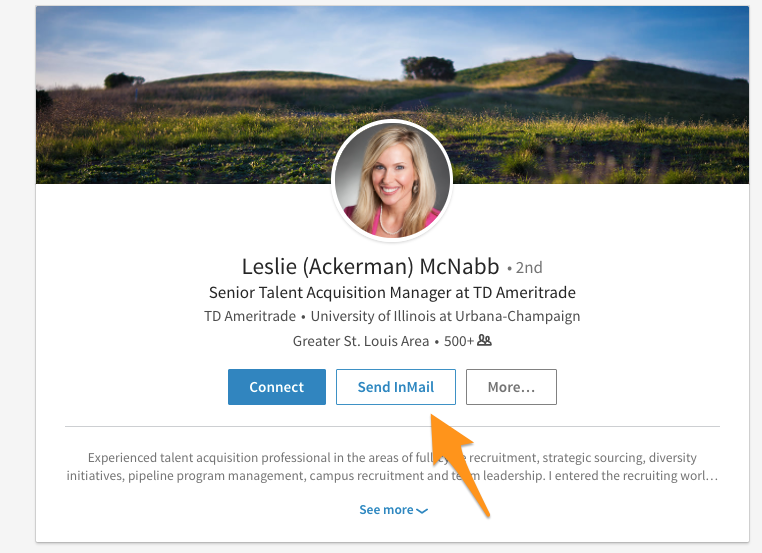Open TD Ameritrade company link
Image resolution: width=762 pixels, height=553 pixels.
pyautogui.click(x=250, y=316)
